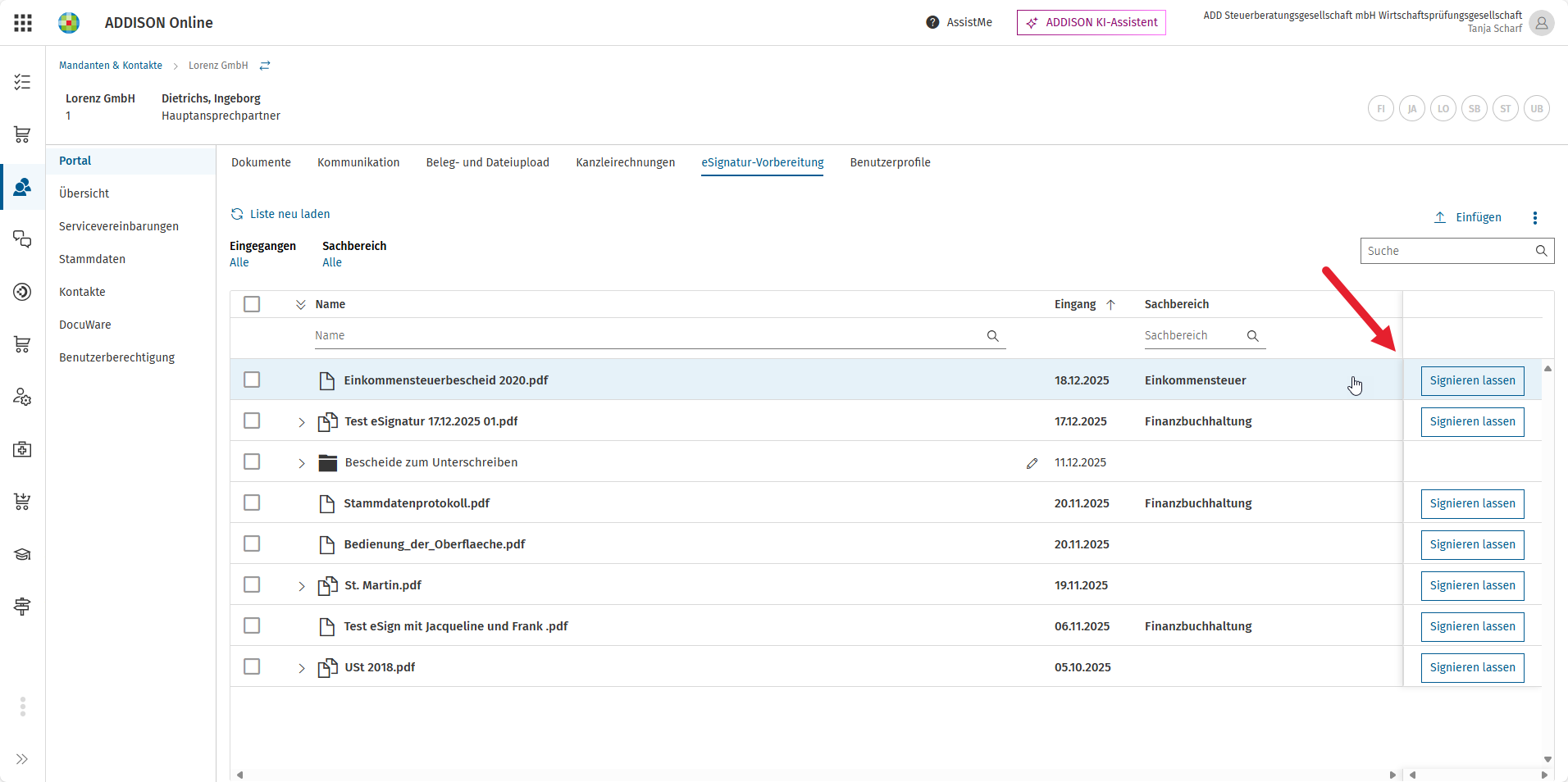Expand the left sidebar with double chevron
Image resolution: width=1568 pixels, height=782 pixels.
click(x=22, y=759)
